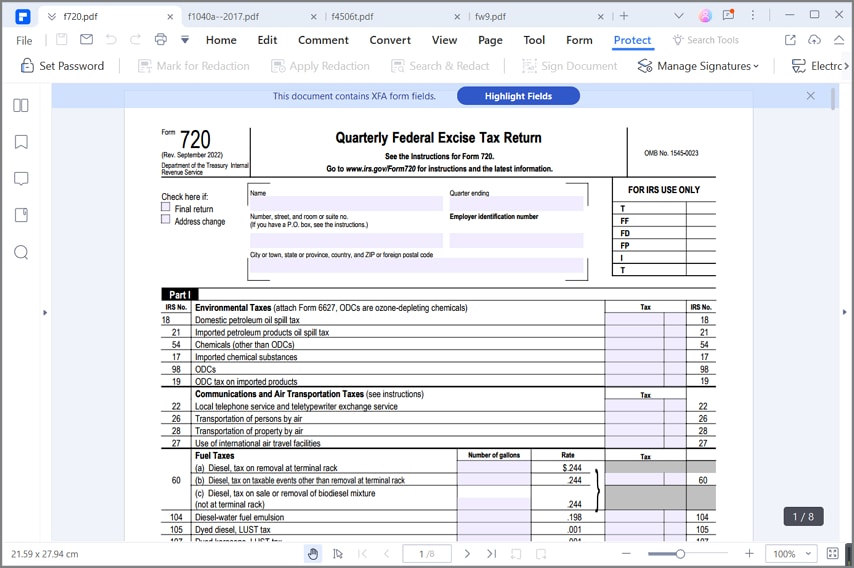
Task: Open the bookmarks panel icon
Action: coord(21,142)
